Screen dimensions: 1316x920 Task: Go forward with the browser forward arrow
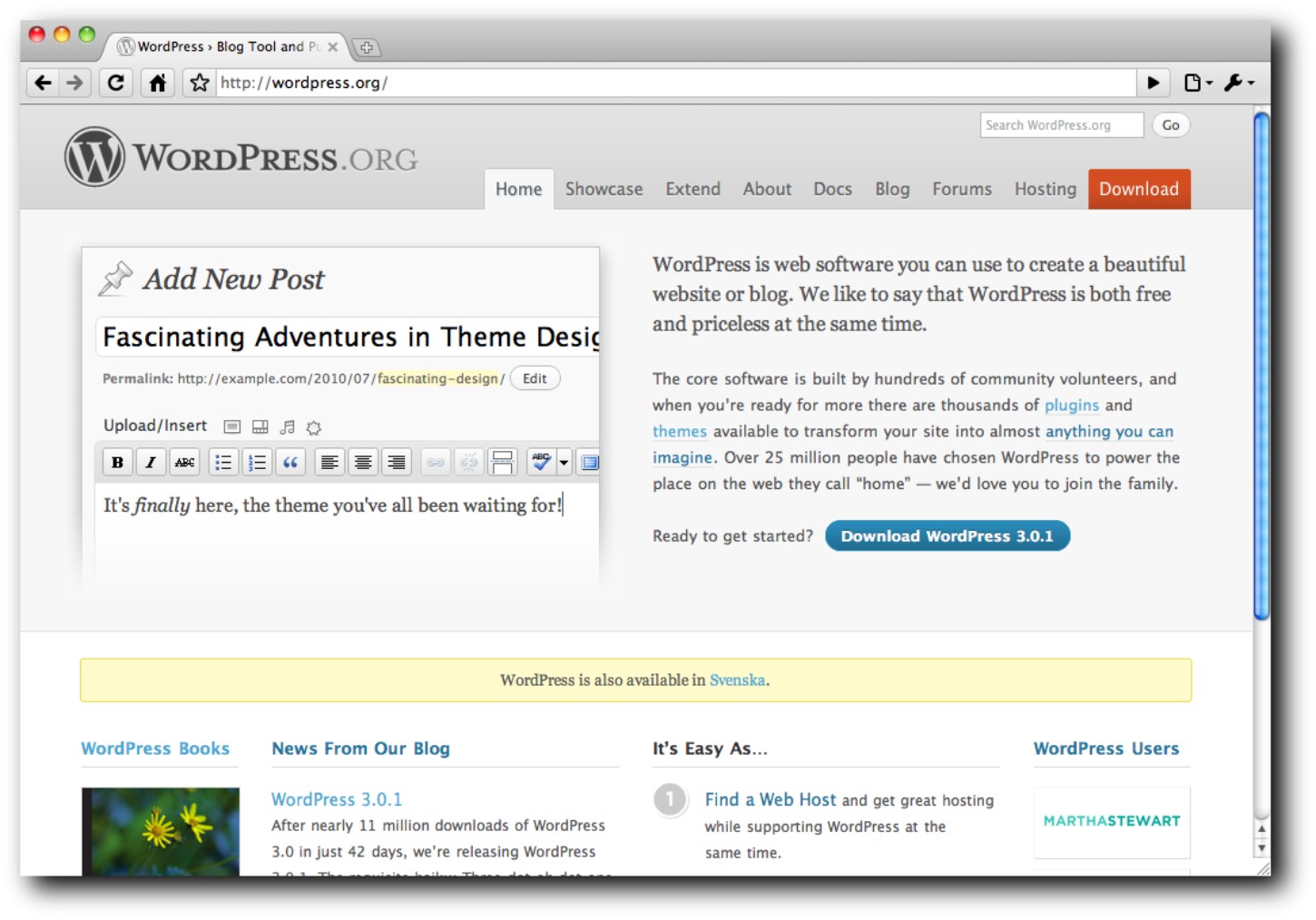click(74, 83)
